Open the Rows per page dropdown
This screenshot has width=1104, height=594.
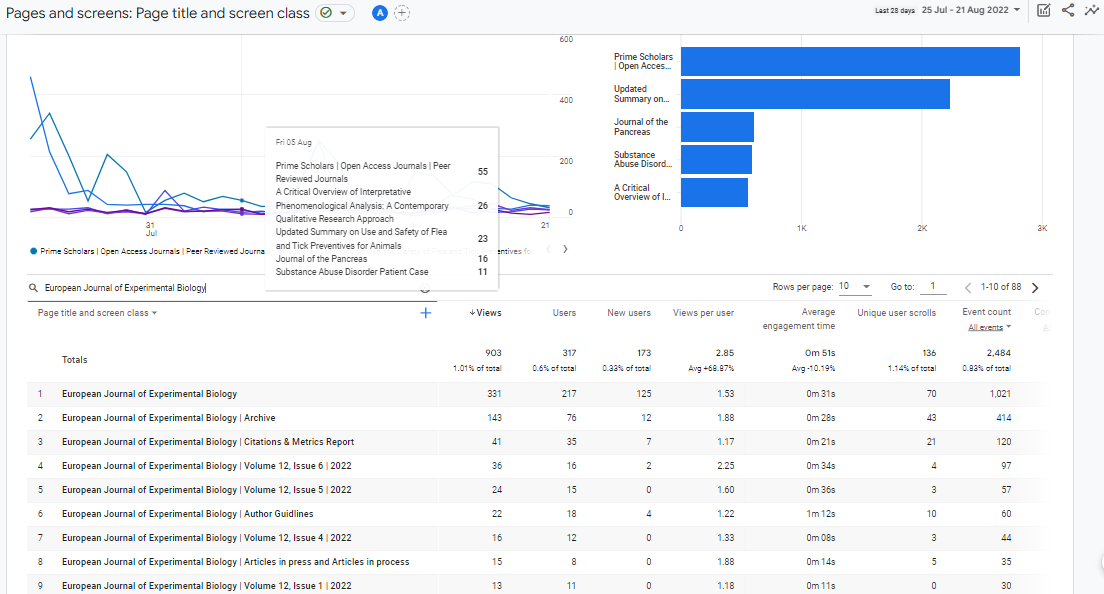(855, 287)
